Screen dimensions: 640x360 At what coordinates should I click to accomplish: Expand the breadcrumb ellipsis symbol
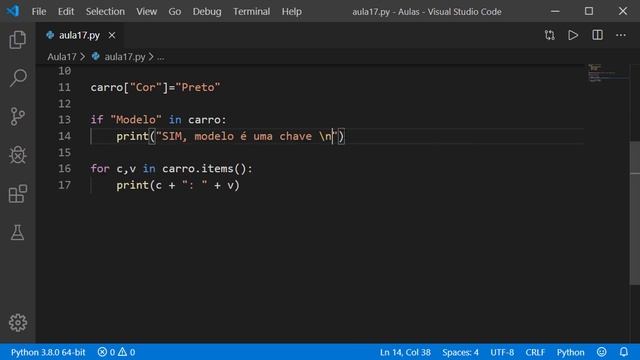coord(161,57)
